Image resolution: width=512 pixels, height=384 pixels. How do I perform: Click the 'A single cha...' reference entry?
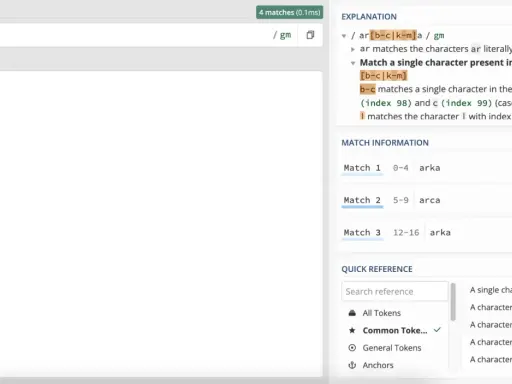491,290
